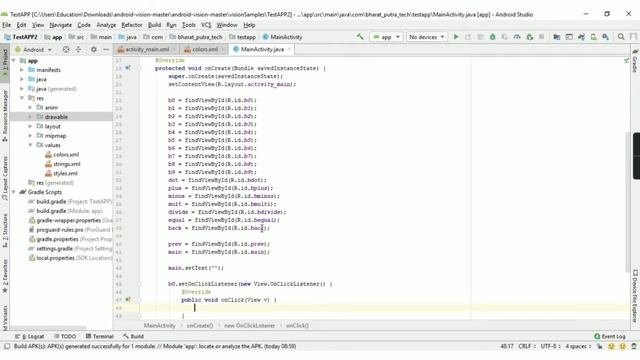Click Sync Project with Gradle Files icon
The image size is (640, 360).
[x=581, y=37]
